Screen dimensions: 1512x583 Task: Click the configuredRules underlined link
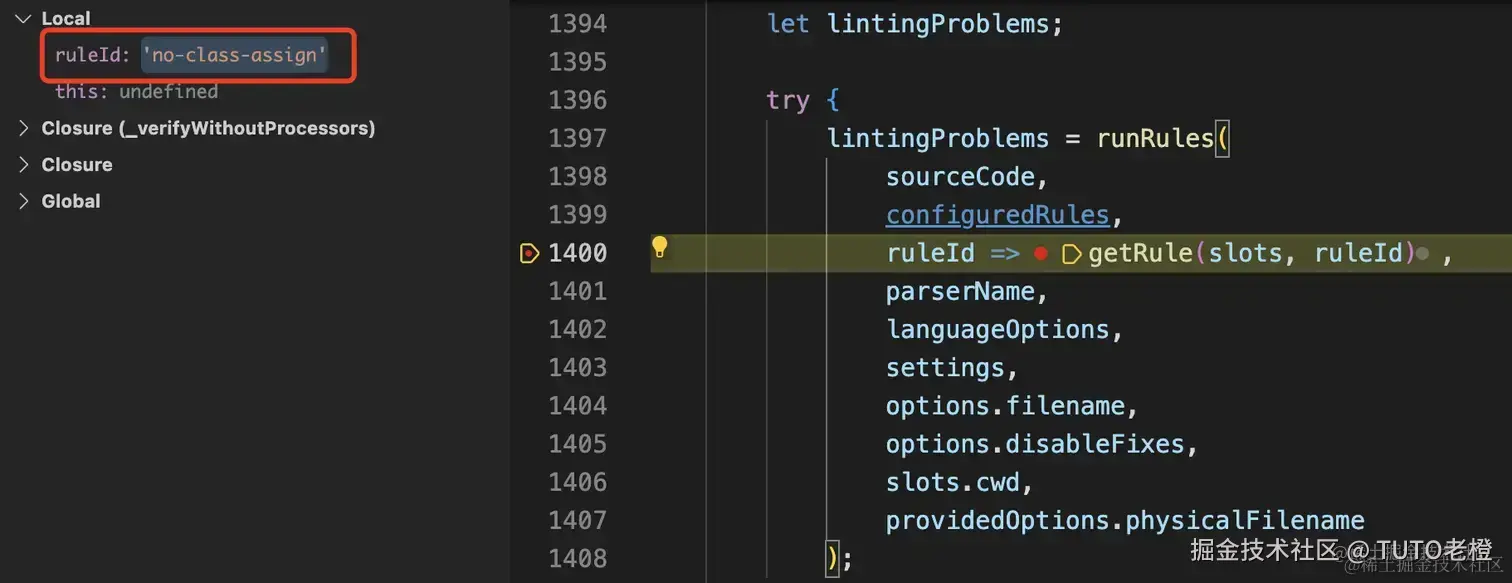click(x=997, y=215)
